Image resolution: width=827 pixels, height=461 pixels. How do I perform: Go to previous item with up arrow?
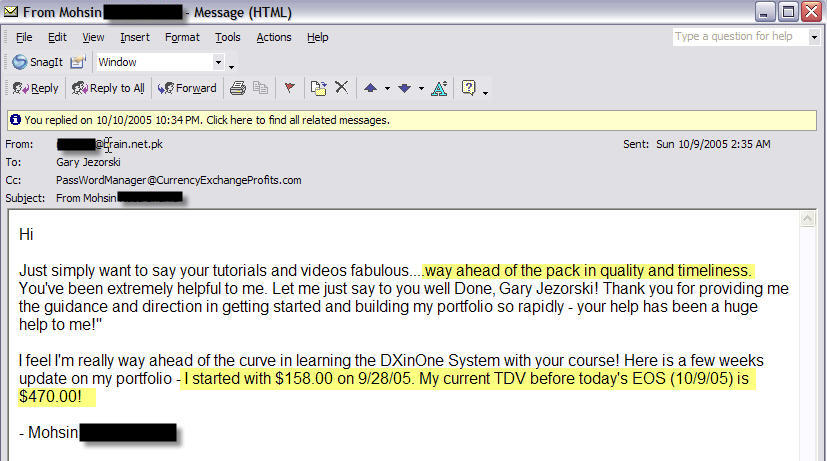tap(370, 88)
